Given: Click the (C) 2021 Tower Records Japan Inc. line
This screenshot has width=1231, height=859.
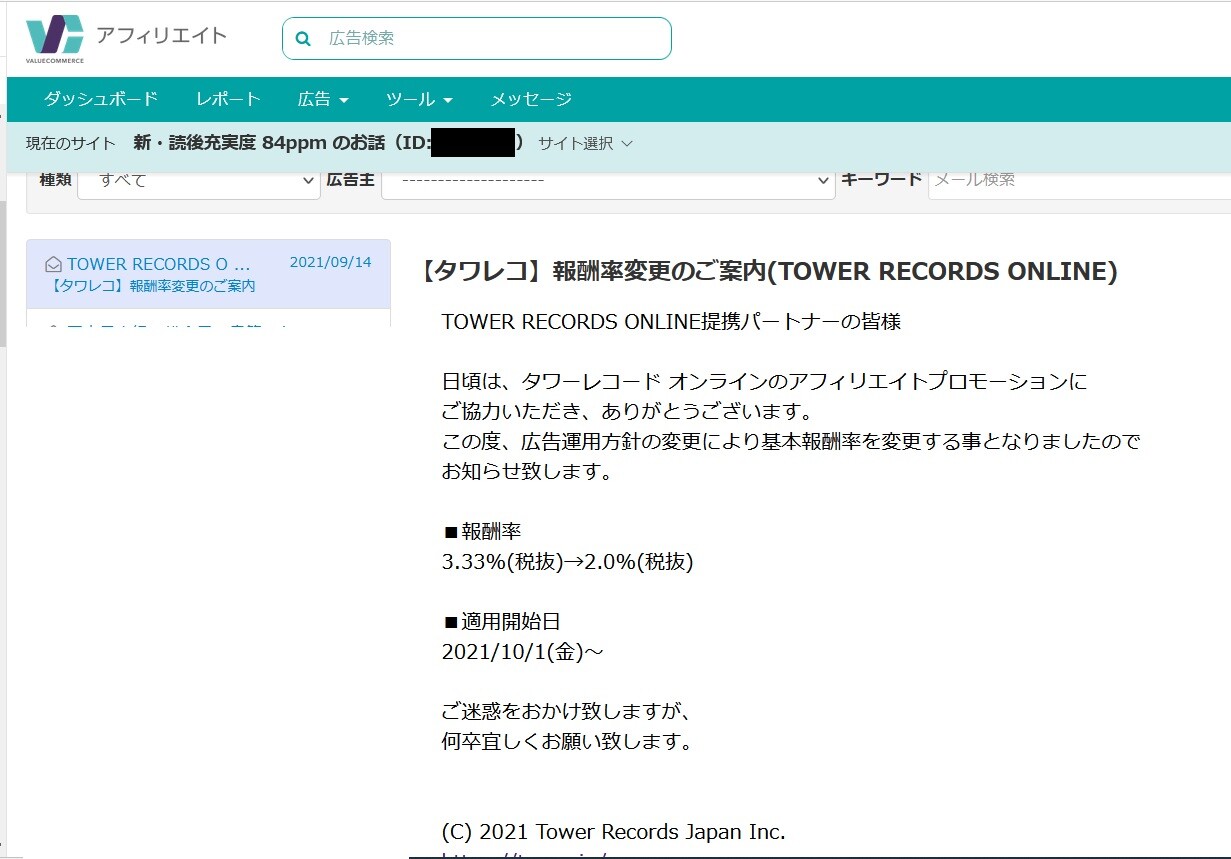Looking at the screenshot, I should pos(613,832).
